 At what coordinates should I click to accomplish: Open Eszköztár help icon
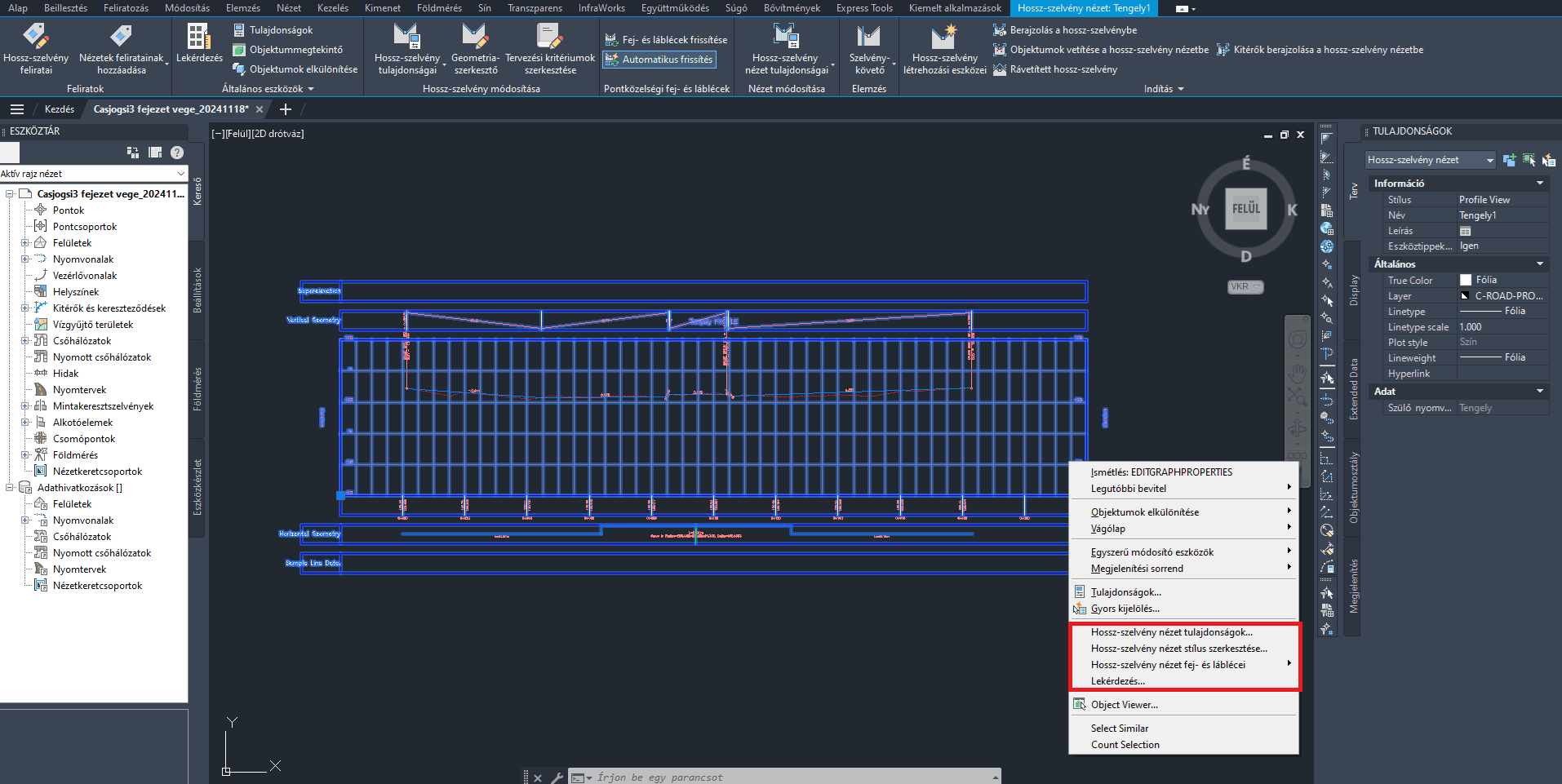[x=177, y=153]
